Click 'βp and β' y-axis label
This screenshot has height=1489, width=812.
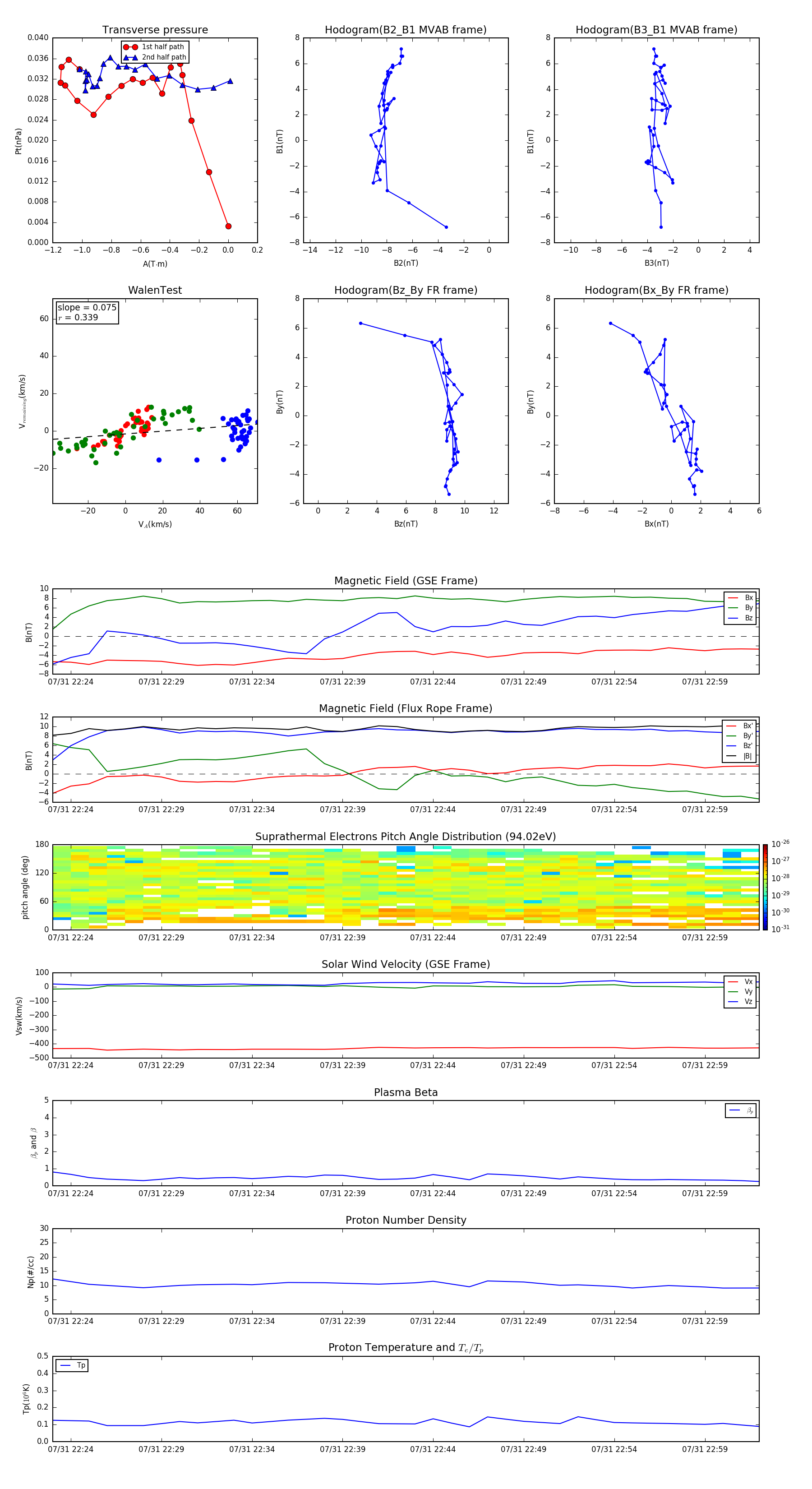pyautogui.click(x=33, y=1143)
